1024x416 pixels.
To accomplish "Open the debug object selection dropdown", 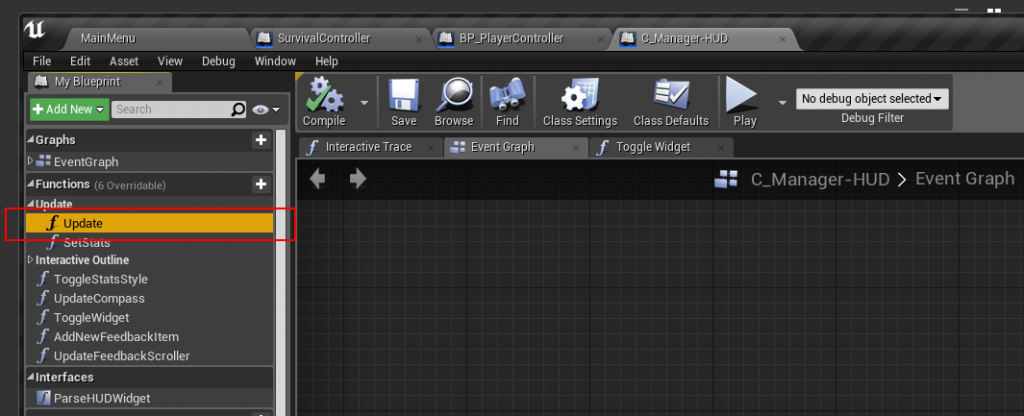I will (872, 99).
